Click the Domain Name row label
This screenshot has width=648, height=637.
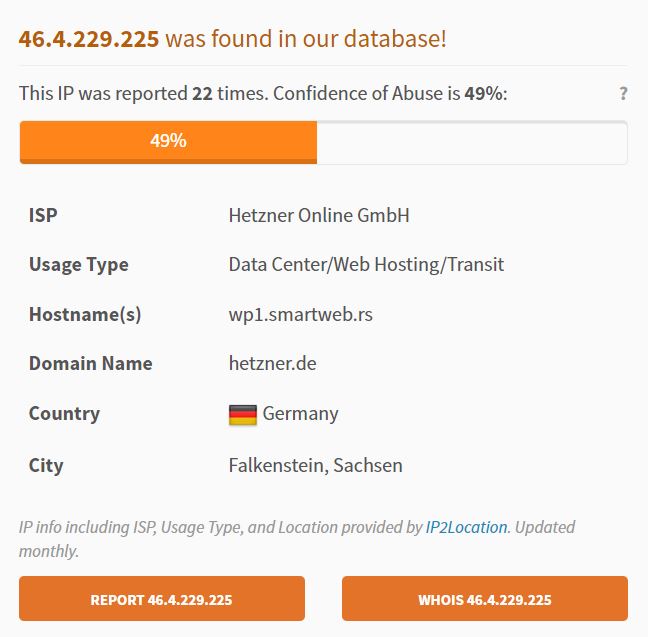point(91,363)
